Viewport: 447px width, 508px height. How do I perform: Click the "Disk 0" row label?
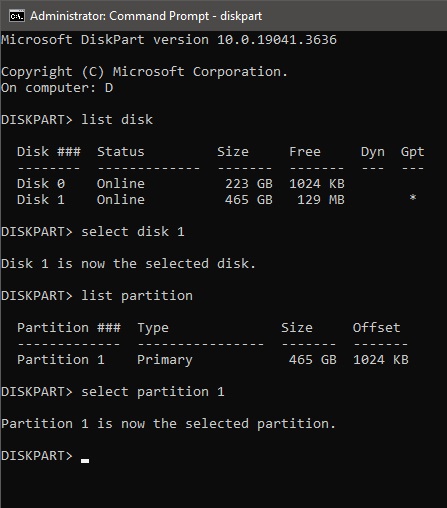(x=41, y=184)
